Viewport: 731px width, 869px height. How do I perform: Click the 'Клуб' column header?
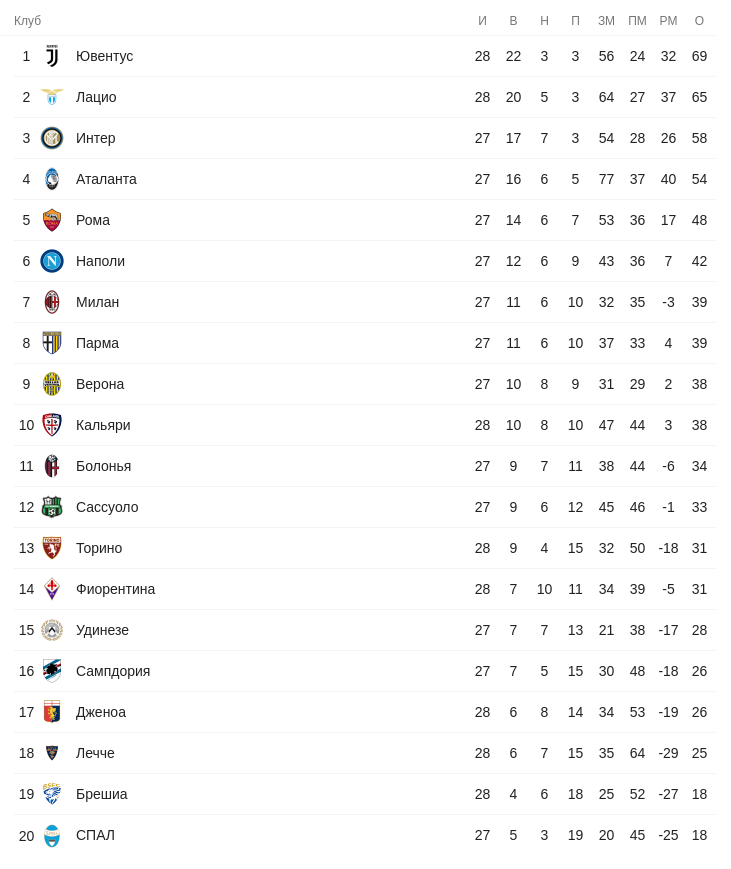coord(27,21)
